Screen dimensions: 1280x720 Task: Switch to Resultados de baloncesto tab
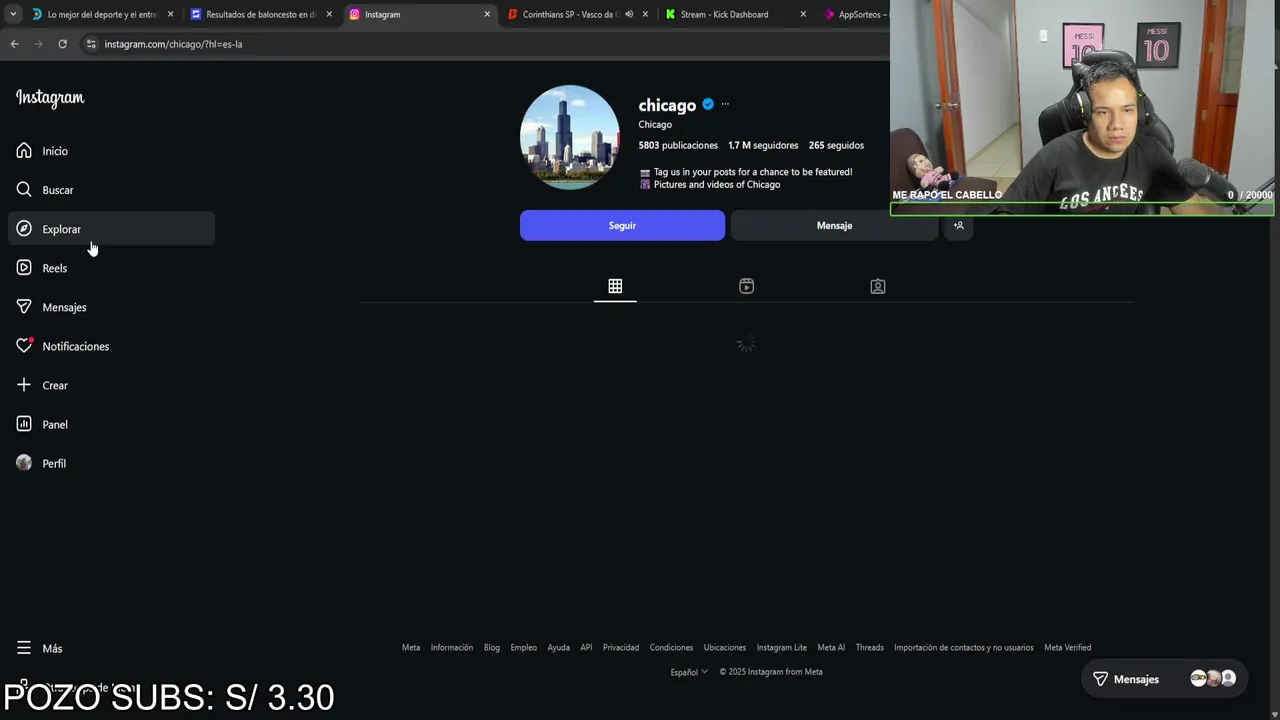(x=260, y=14)
